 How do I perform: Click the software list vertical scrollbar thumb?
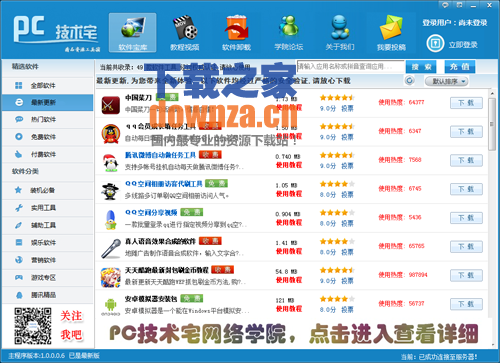(x=492, y=124)
